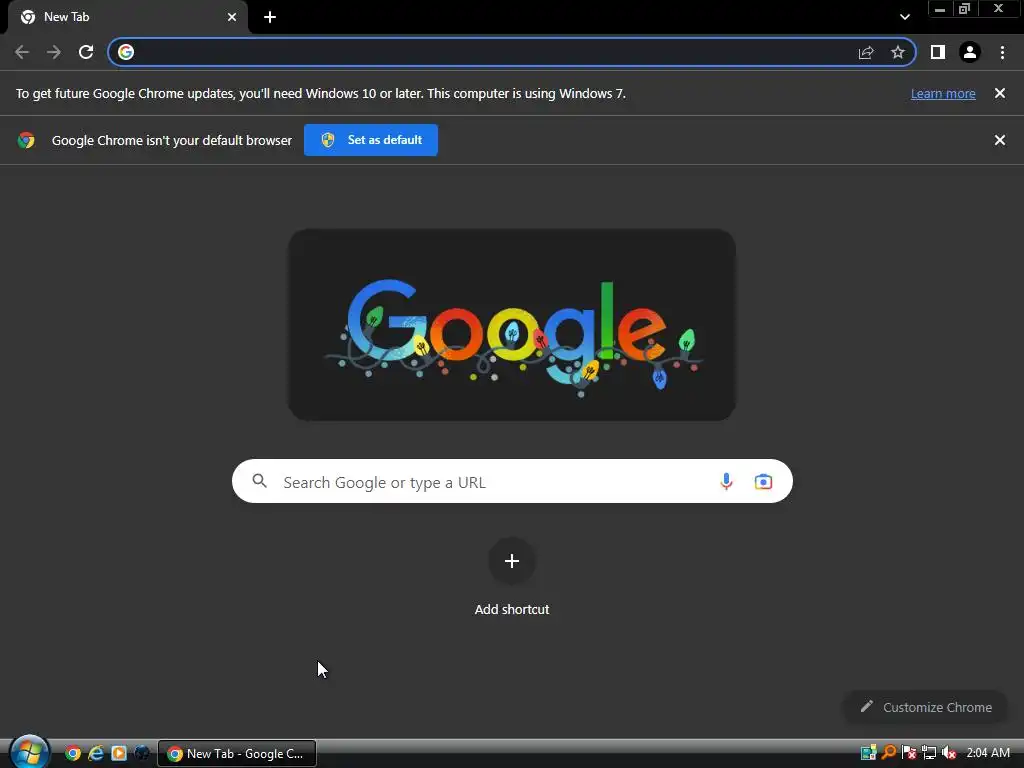Screen dimensions: 1024x768
Task: Expand the tab search chevron
Action: tap(904, 17)
